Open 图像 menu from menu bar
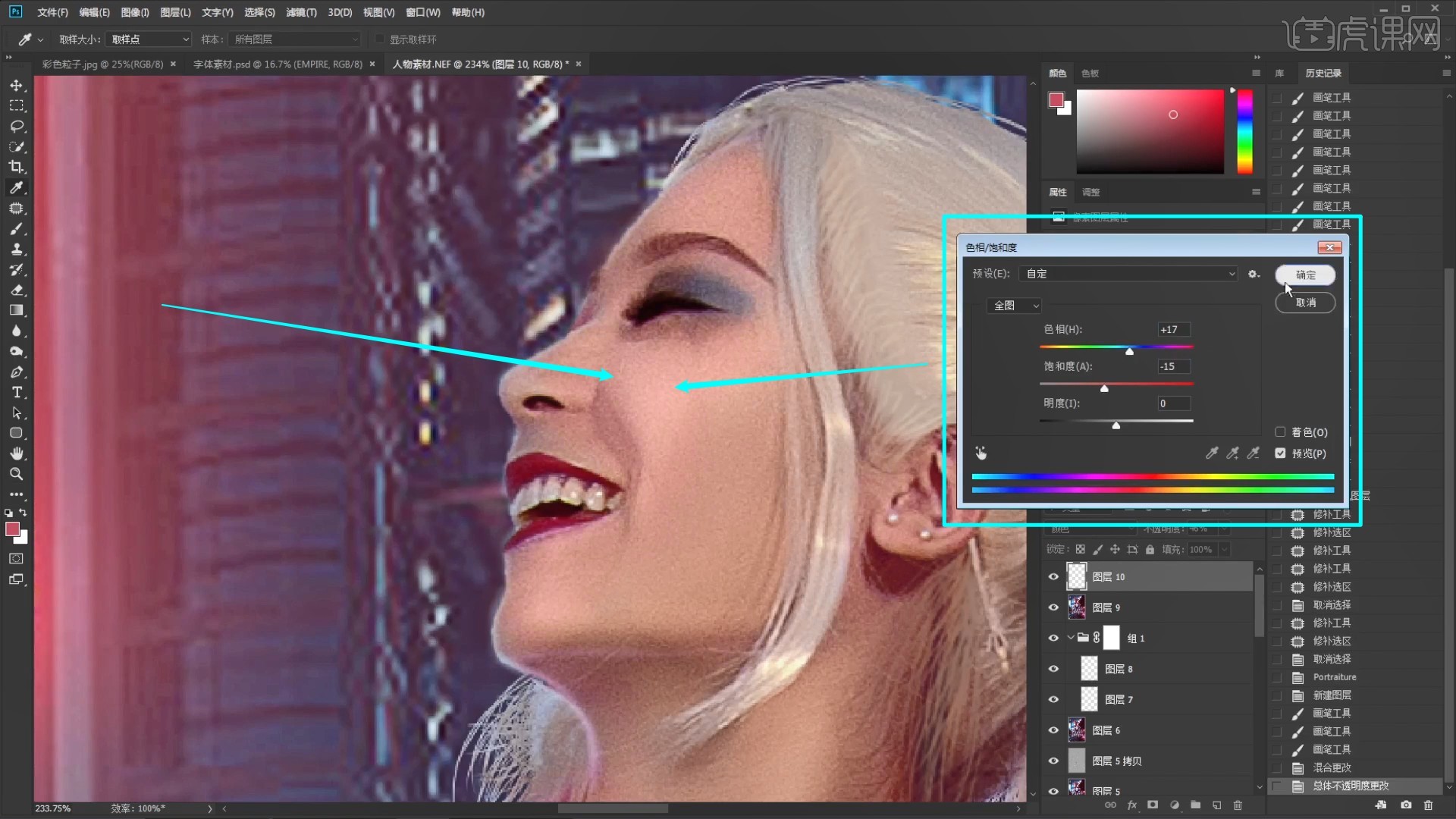Image resolution: width=1456 pixels, height=819 pixels. click(134, 11)
